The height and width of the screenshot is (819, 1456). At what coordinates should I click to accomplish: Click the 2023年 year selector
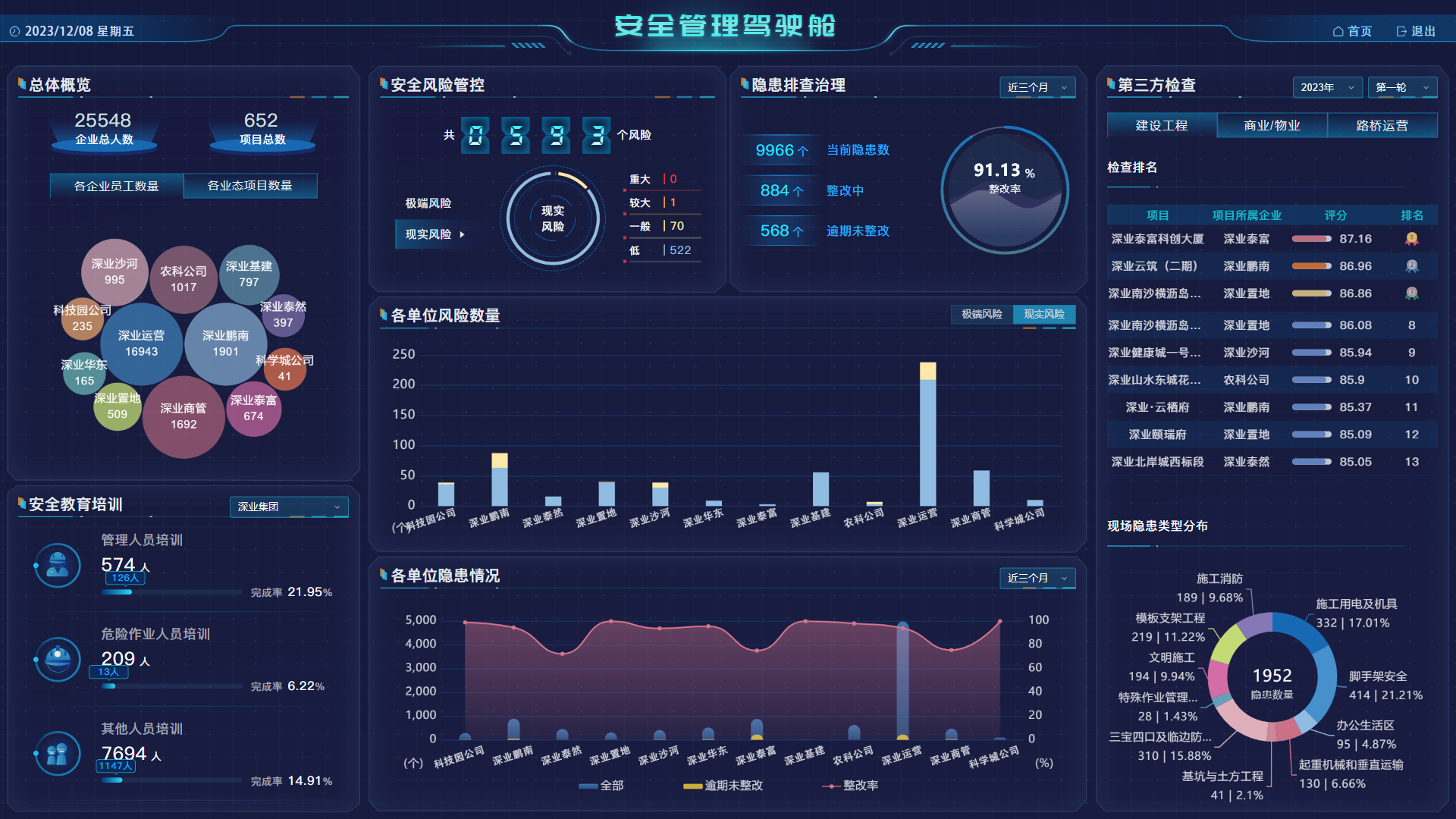tap(1326, 87)
